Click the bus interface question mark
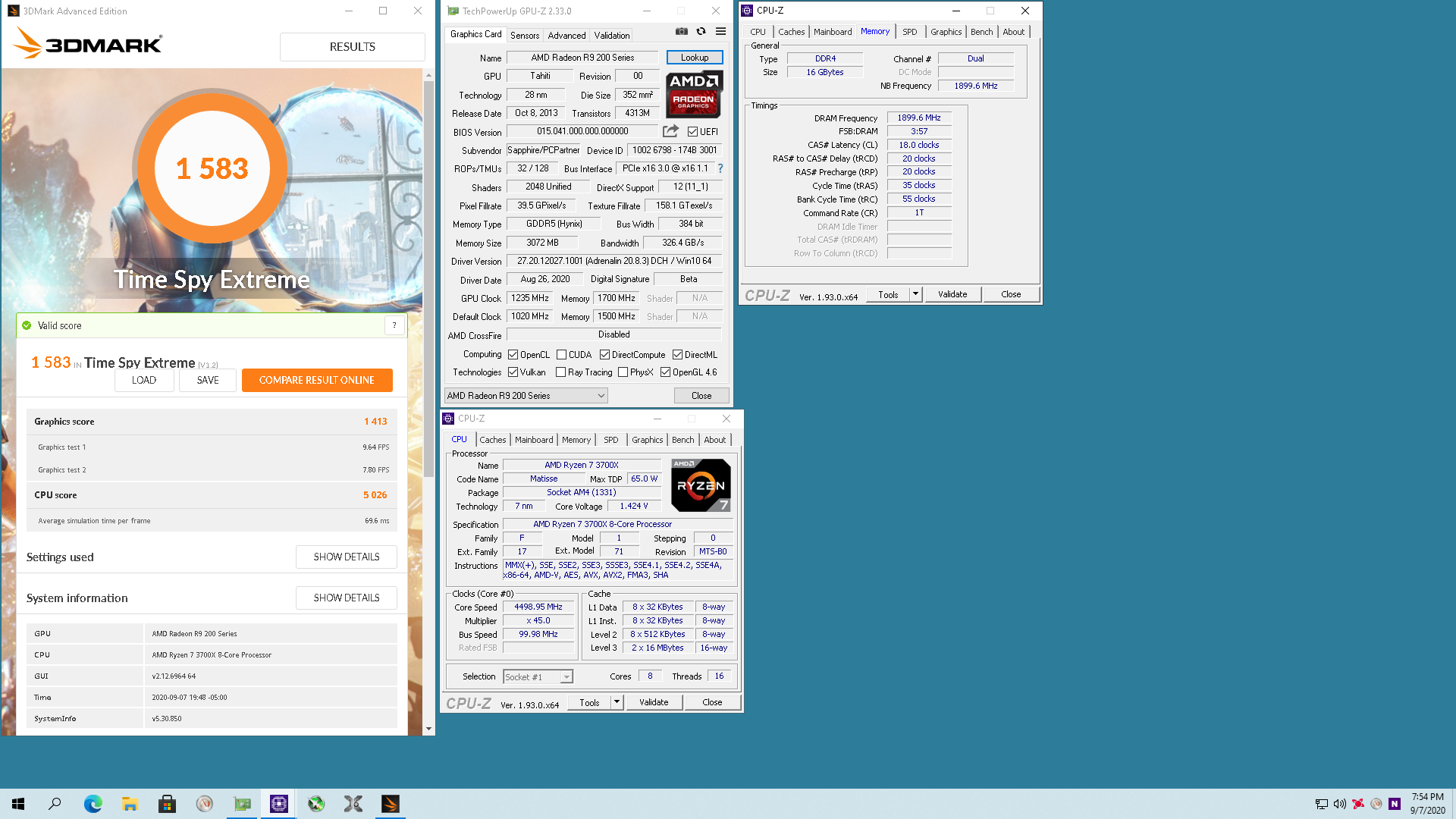This screenshot has width=1456, height=819. coord(720,168)
